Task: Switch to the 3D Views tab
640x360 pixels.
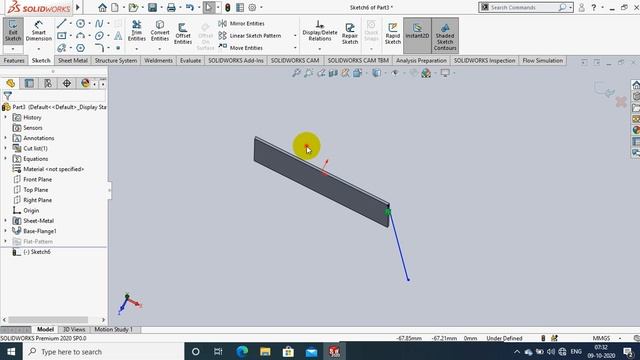Action: pos(74,329)
